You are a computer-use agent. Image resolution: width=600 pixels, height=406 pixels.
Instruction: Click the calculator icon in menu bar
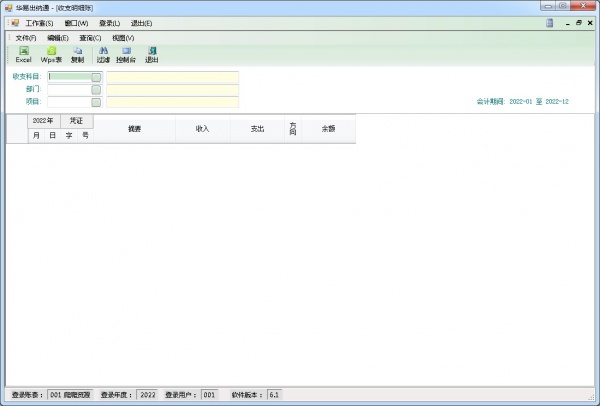click(549, 23)
